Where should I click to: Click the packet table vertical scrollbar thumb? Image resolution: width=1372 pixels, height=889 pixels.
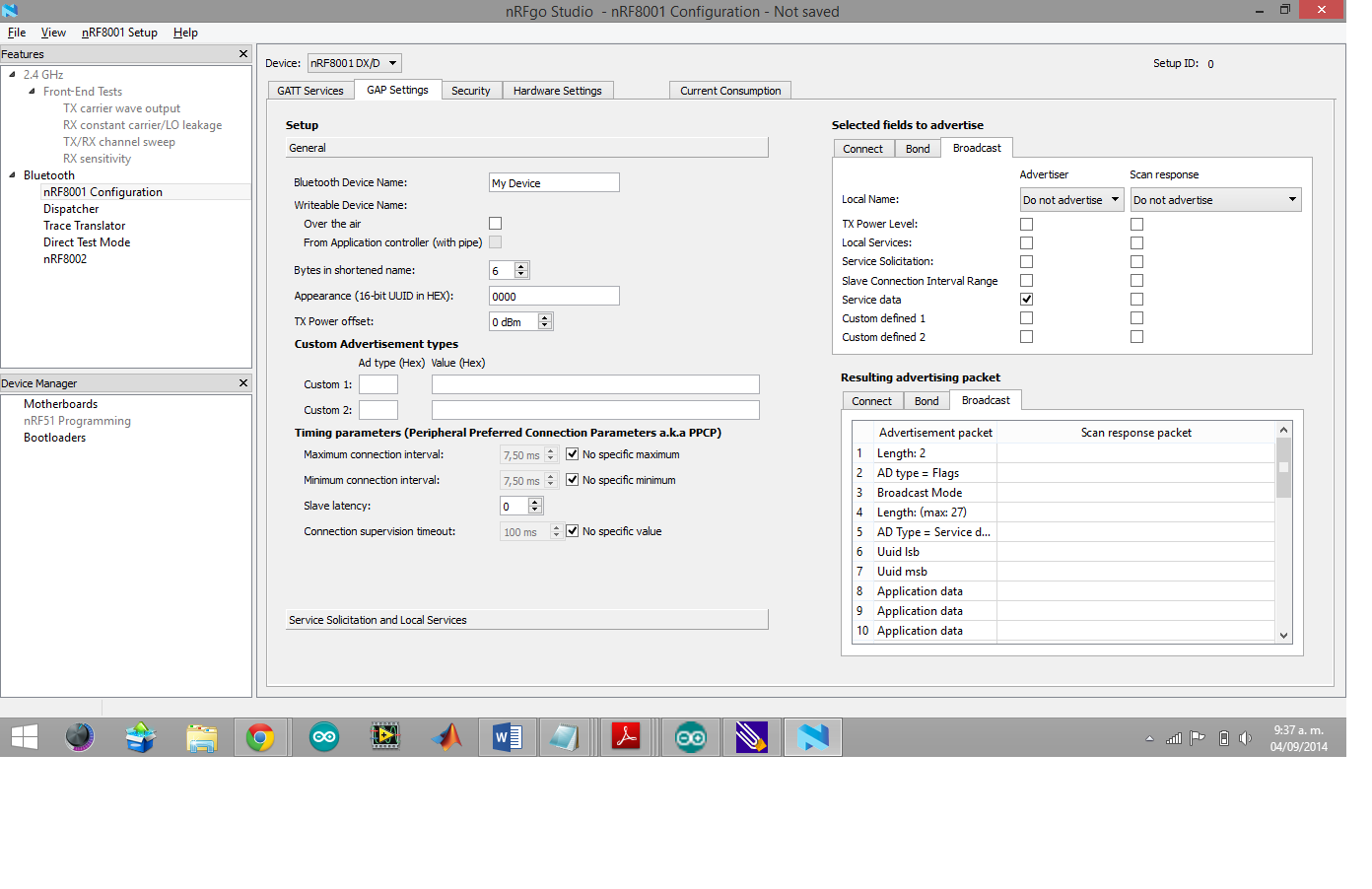point(1283,467)
